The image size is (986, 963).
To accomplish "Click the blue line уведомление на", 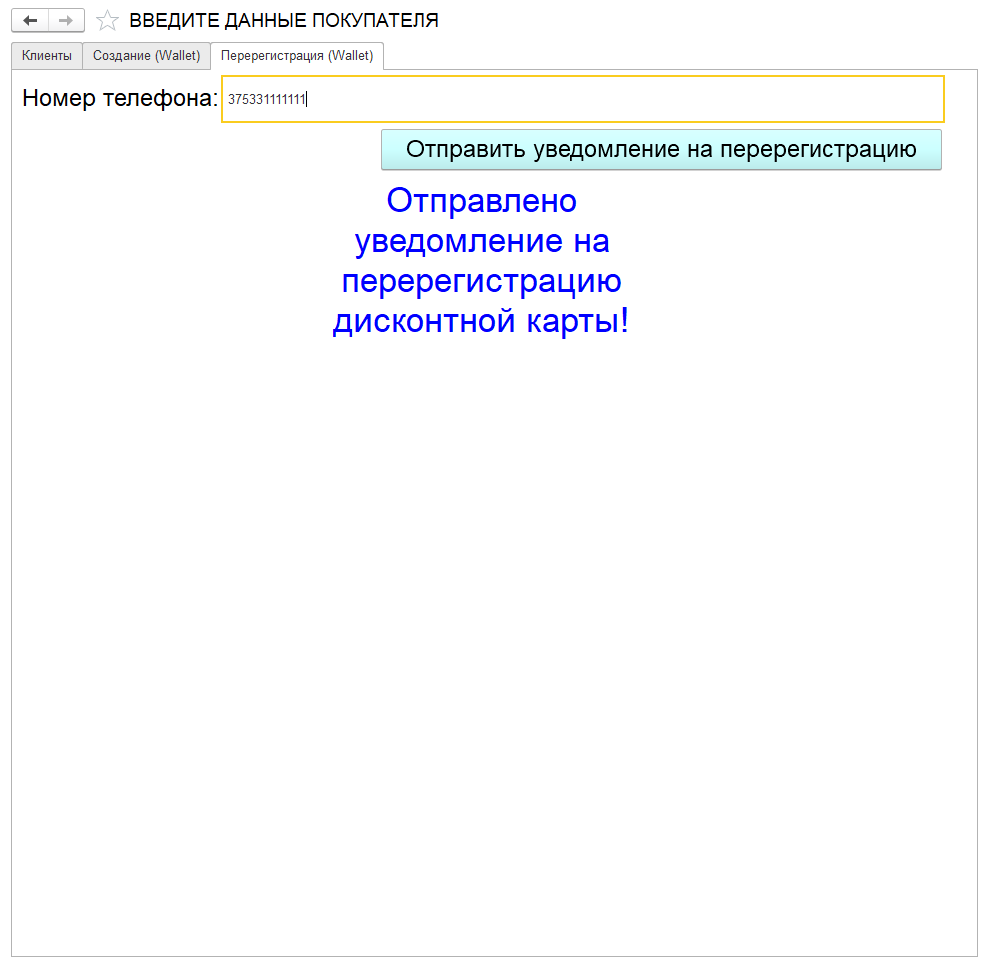I will [481, 242].
